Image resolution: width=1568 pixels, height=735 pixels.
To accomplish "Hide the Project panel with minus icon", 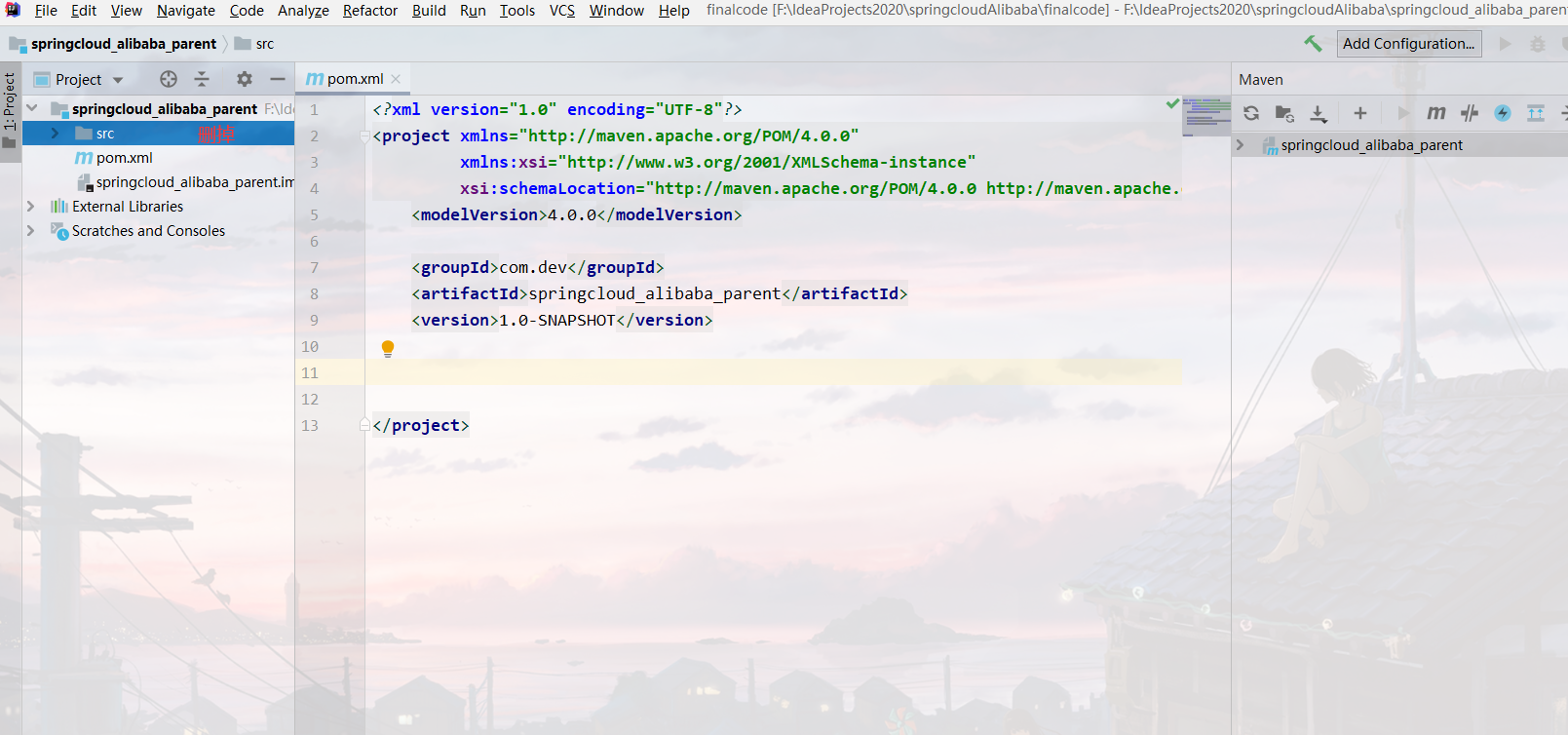I will [x=278, y=79].
